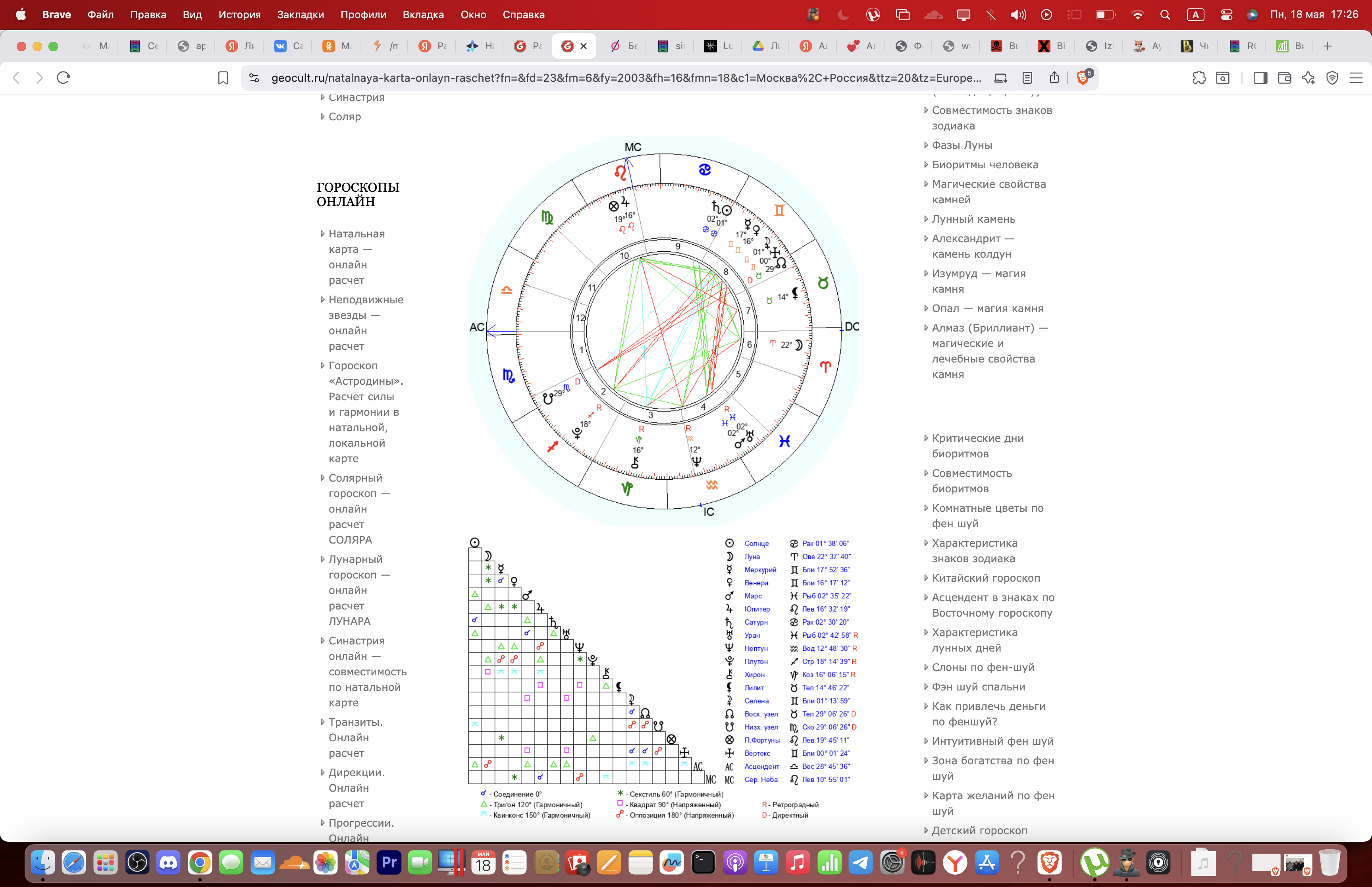The height and width of the screenshot is (887, 1372).
Task: Open Натальная карта — онлайн расчет link
Action: point(356,257)
